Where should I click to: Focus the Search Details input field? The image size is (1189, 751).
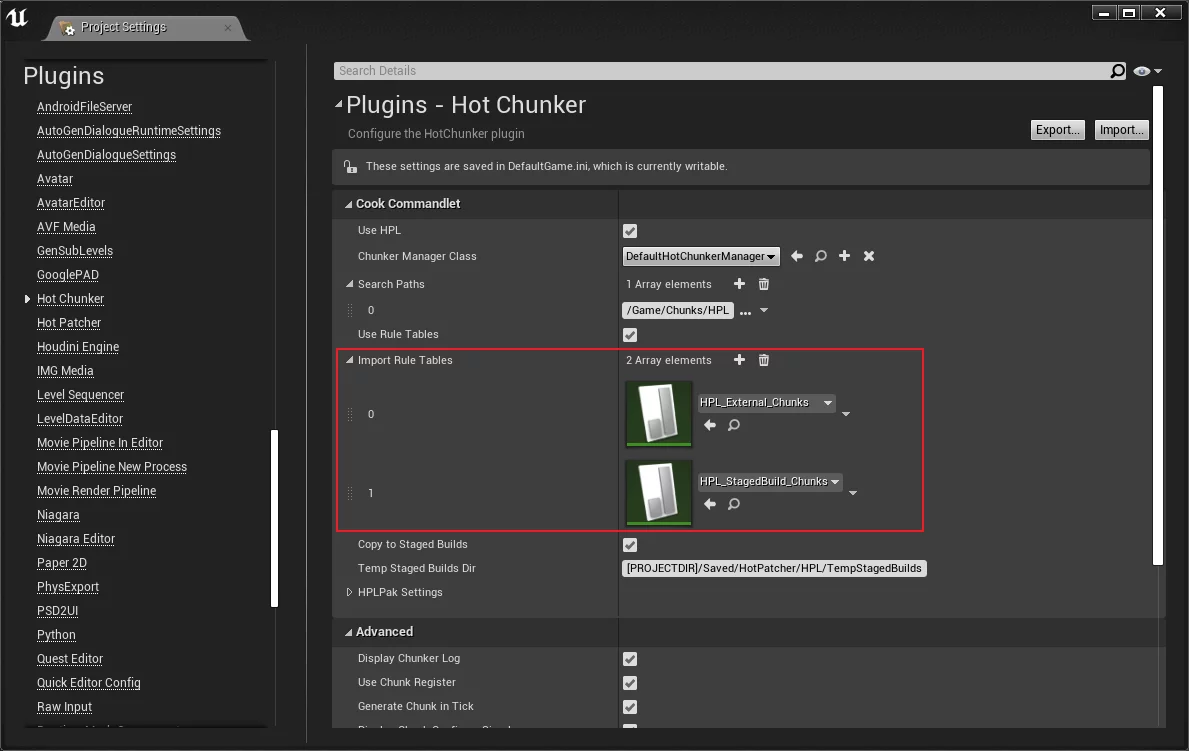(720, 71)
